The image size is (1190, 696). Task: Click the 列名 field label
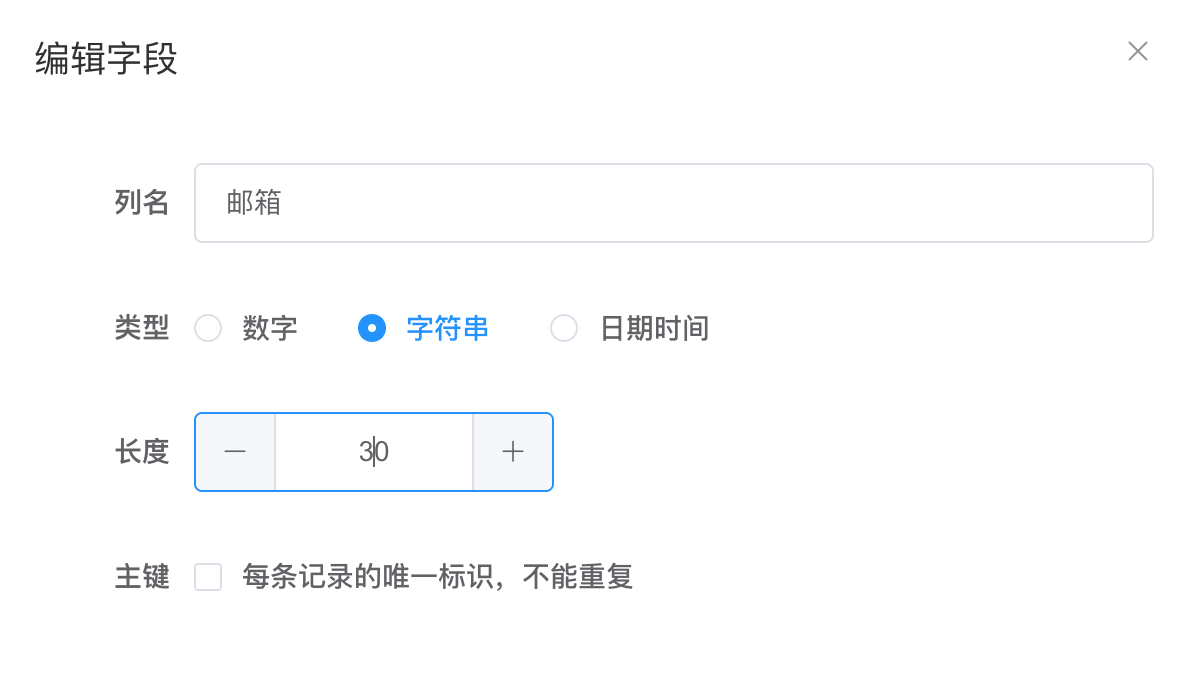[142, 203]
